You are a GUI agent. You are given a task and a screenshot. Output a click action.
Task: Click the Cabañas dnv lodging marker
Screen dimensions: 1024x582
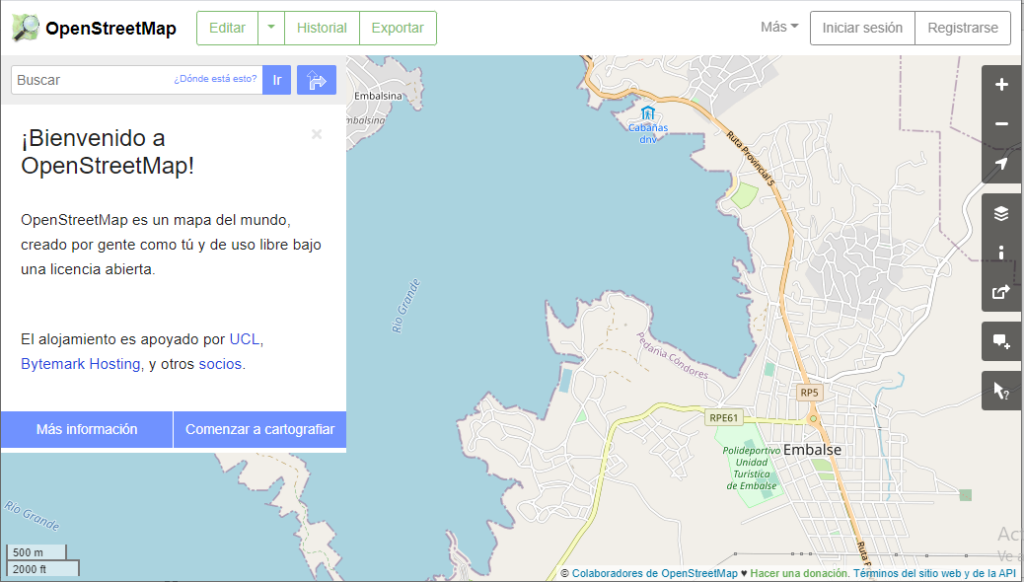(647, 113)
